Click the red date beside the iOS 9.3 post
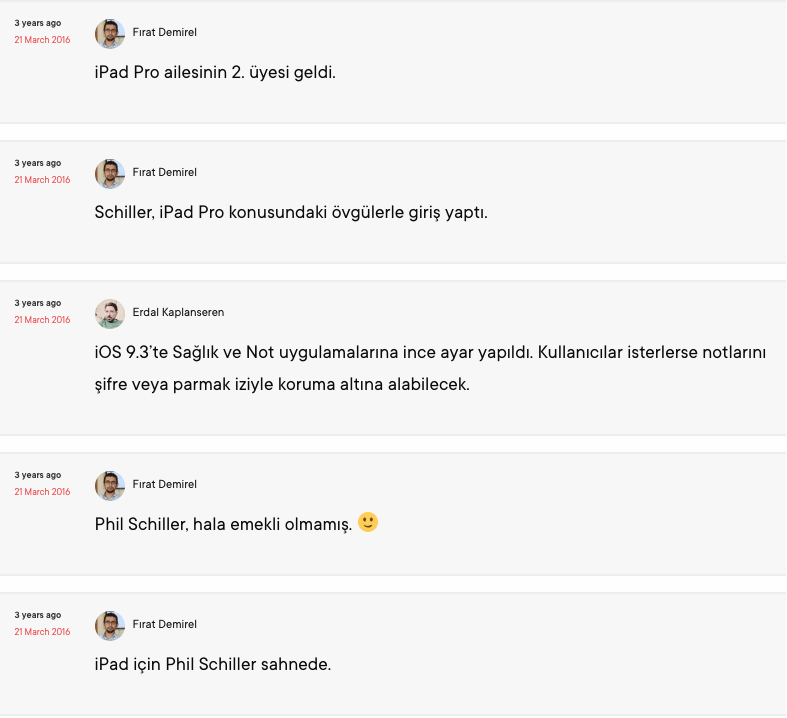Viewport: 787px width, 718px height. point(42,320)
